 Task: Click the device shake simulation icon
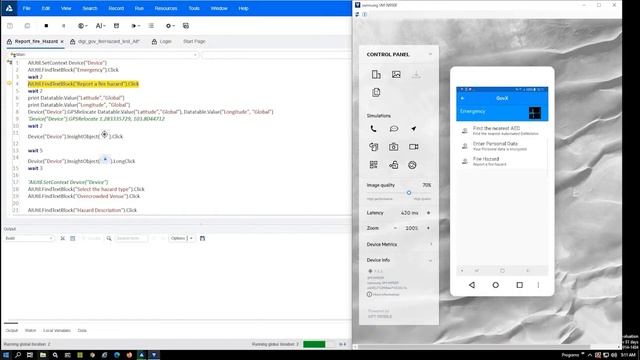[x=373, y=147]
